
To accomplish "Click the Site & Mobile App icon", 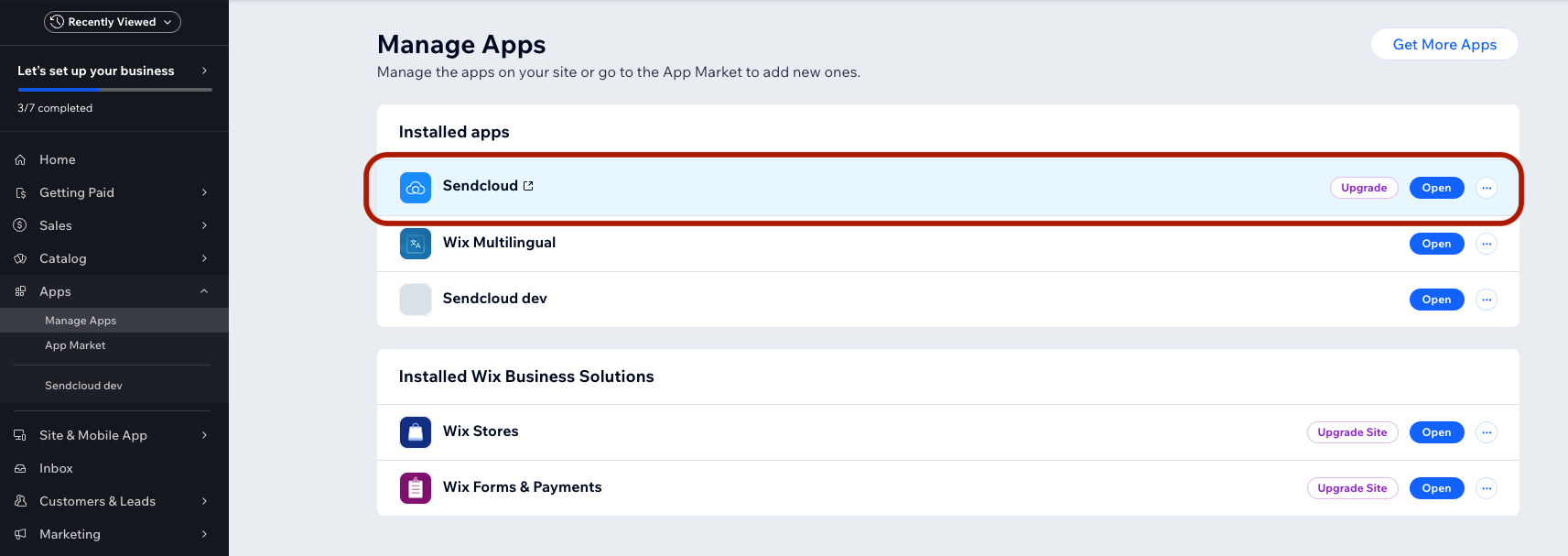I will (x=20, y=435).
